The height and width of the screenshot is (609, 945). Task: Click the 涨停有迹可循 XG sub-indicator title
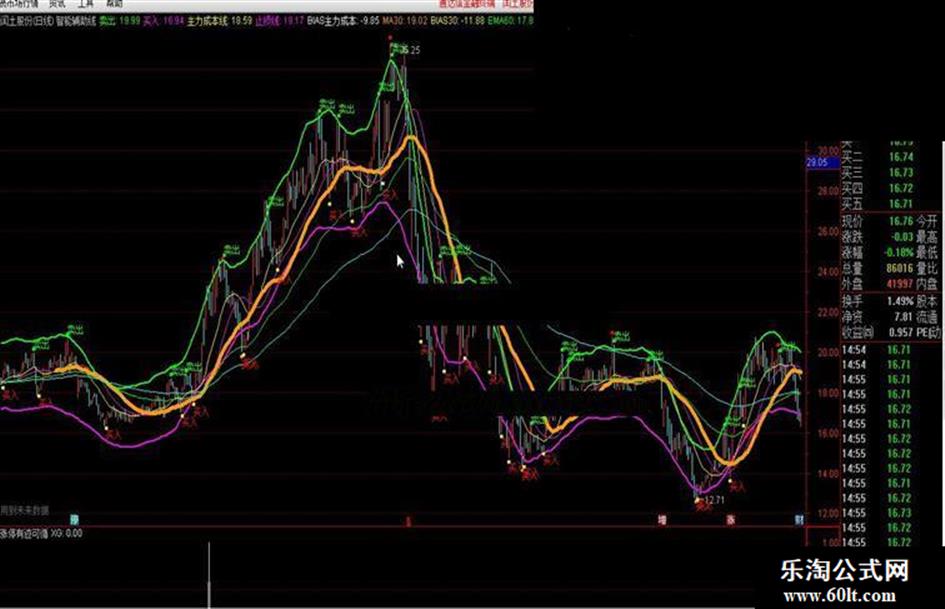click(41, 534)
